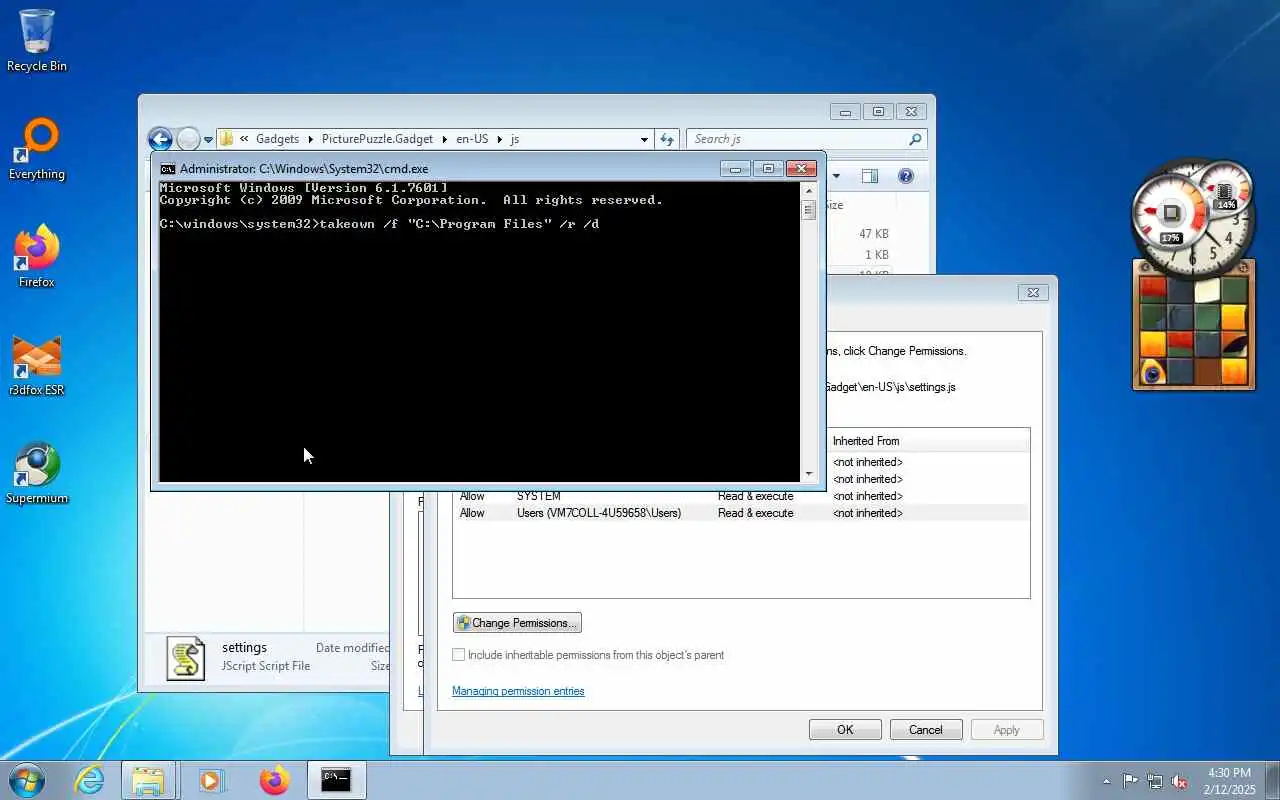
Task: Click the muted volume tray icon
Action: [x=1180, y=781]
